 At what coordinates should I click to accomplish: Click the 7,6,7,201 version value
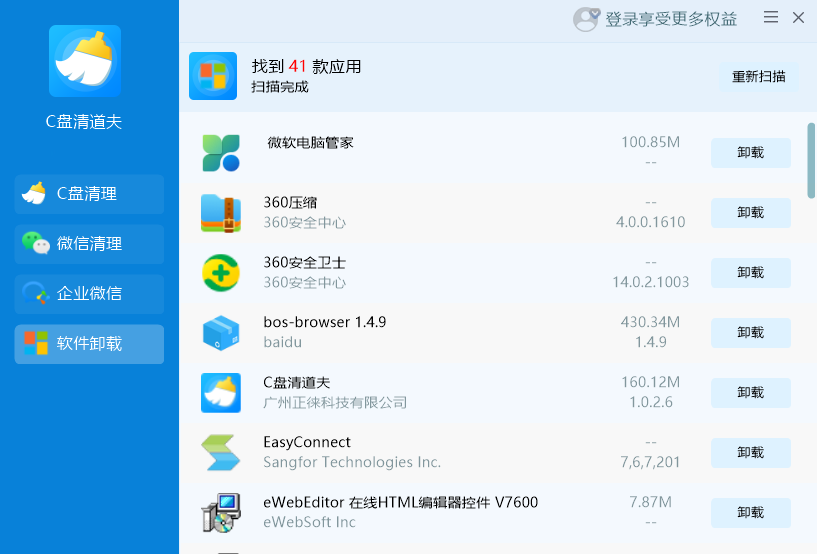coord(651,462)
